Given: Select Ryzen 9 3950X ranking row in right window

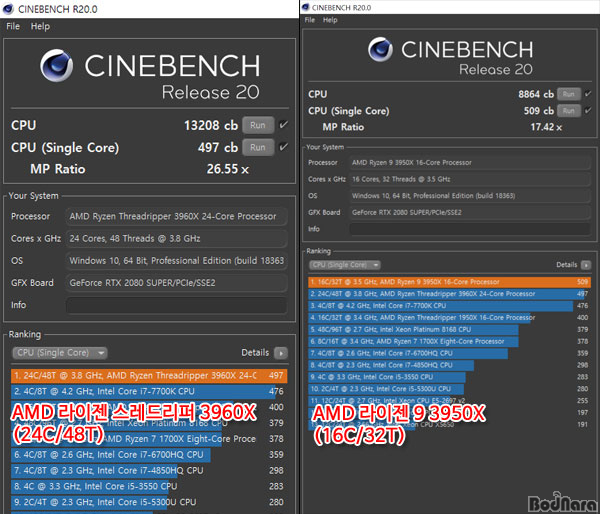Looking at the screenshot, I should [450, 282].
